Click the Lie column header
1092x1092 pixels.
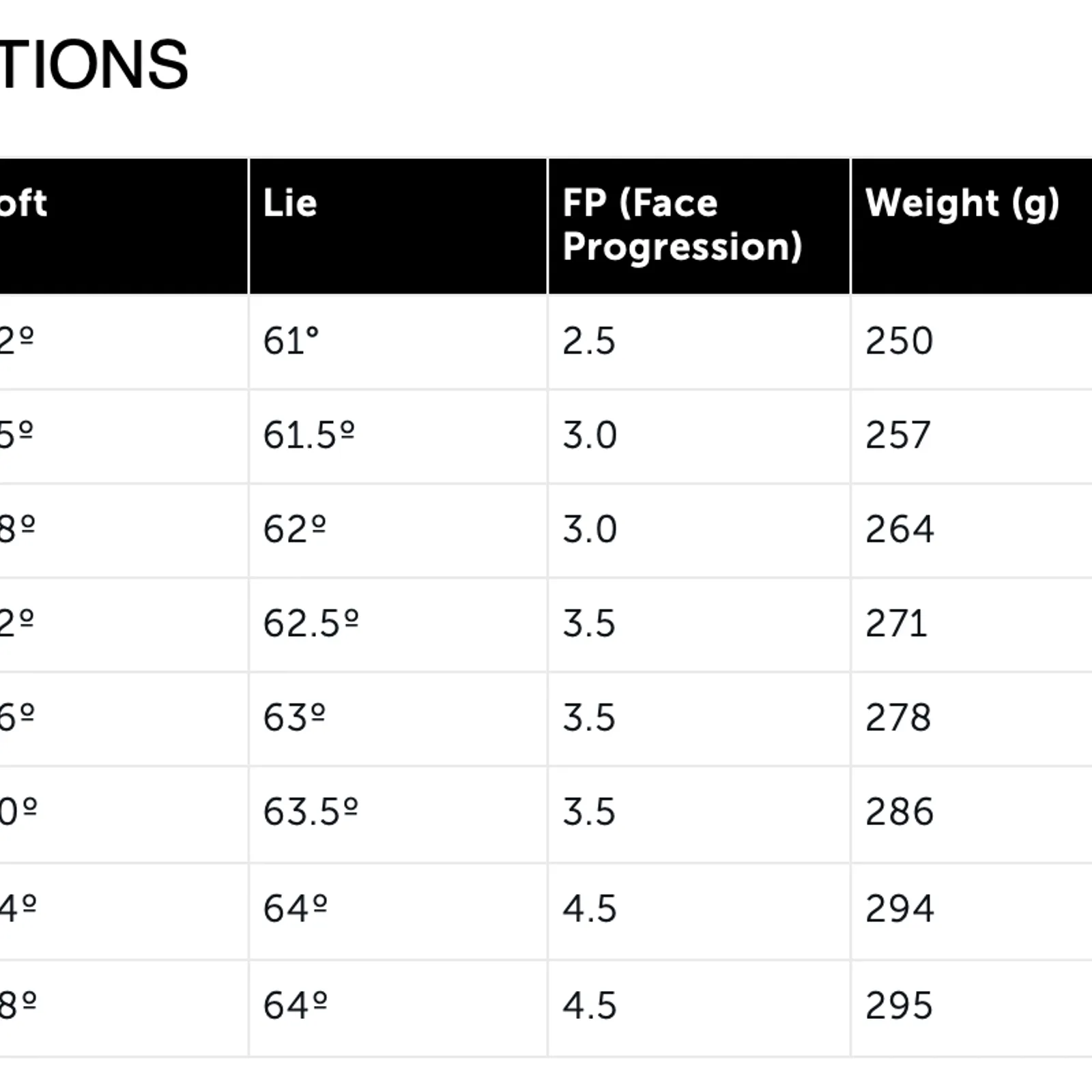[x=290, y=203]
